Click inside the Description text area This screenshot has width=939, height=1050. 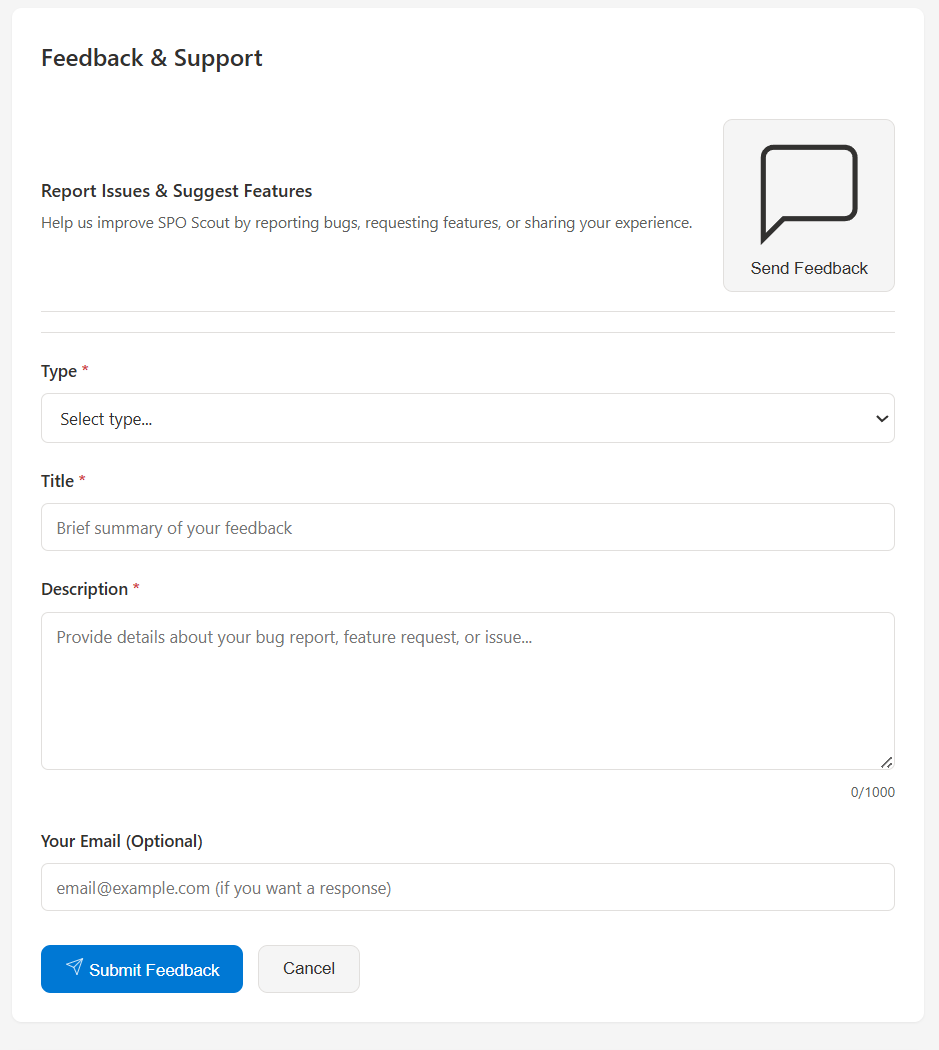pyautogui.click(x=468, y=690)
